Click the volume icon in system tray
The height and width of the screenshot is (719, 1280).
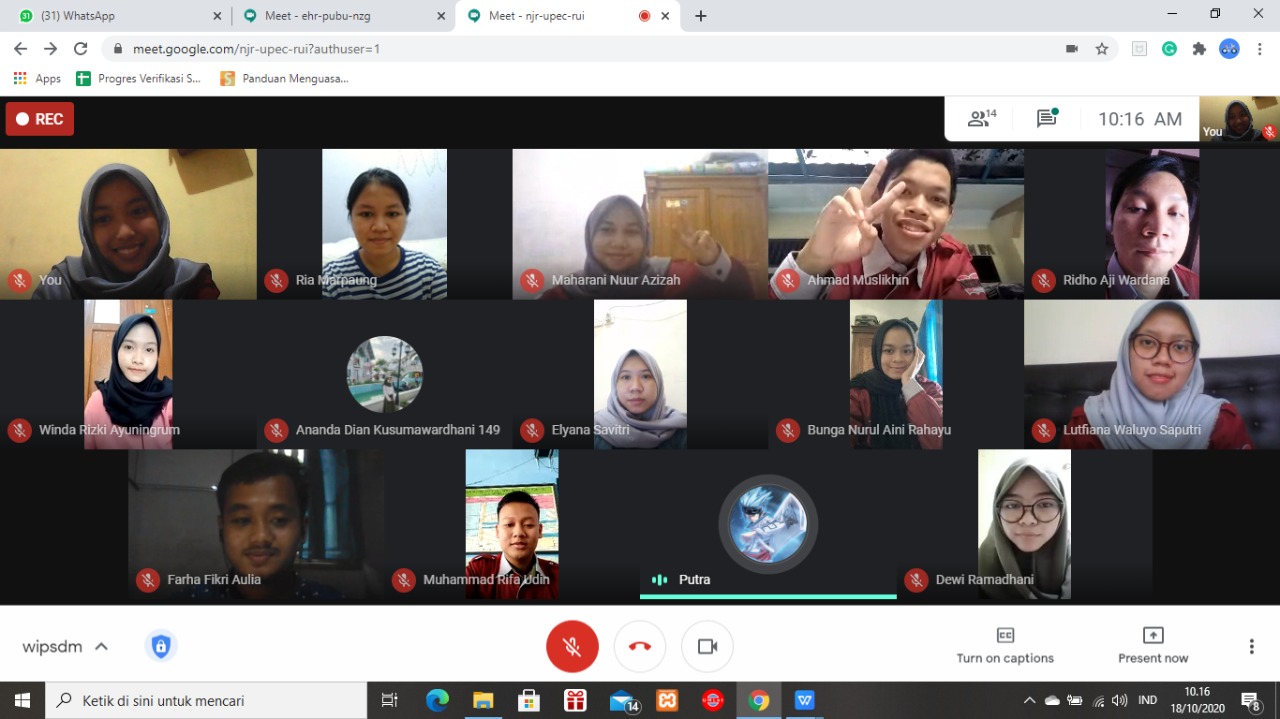[x=1119, y=700]
